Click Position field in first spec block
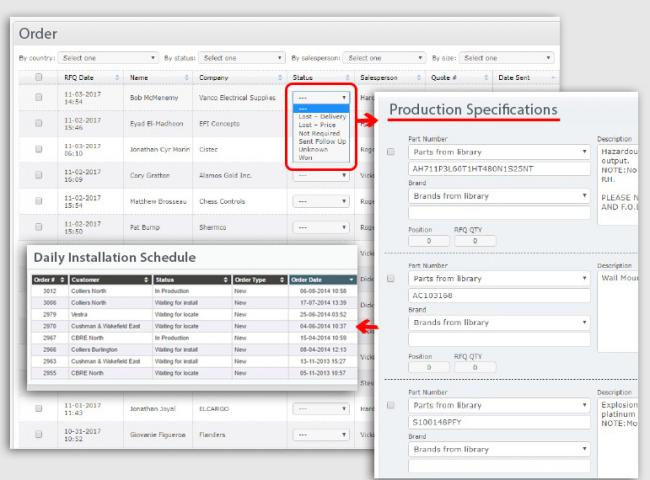The width and height of the screenshot is (650, 480). point(429,241)
